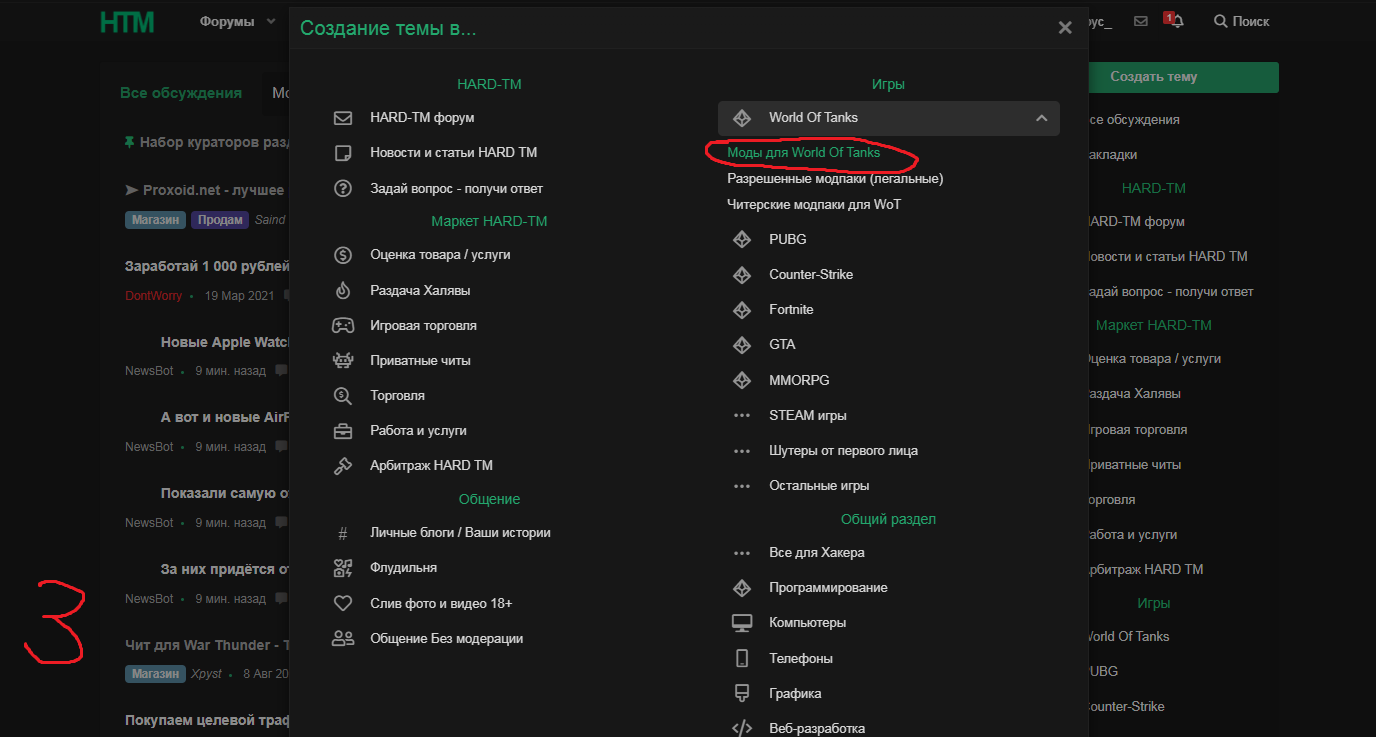
Task: Open the Торговля dialog category
Action: (397, 396)
